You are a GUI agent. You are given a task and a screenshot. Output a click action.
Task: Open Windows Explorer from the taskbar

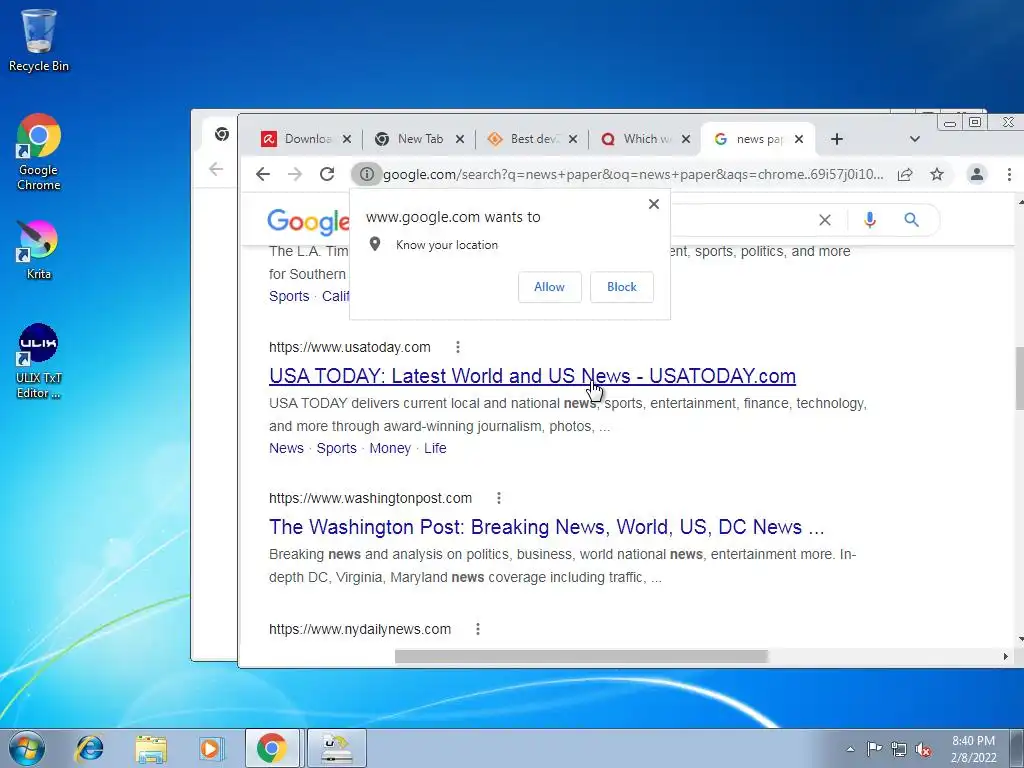click(151, 748)
